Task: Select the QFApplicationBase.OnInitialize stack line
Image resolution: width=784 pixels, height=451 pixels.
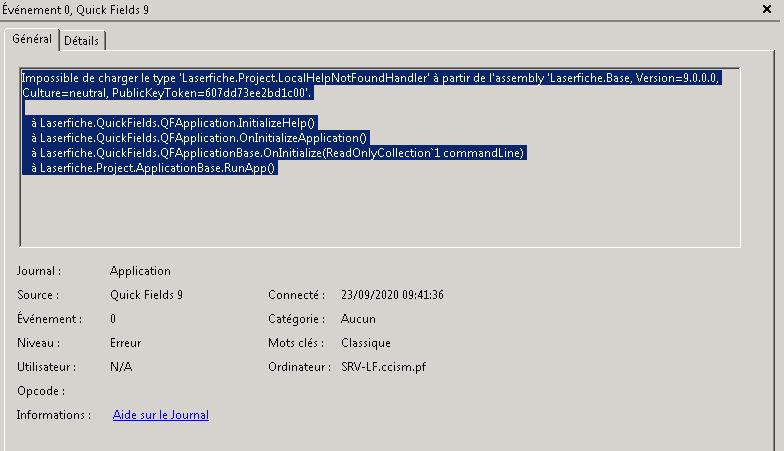Action: 278,153
